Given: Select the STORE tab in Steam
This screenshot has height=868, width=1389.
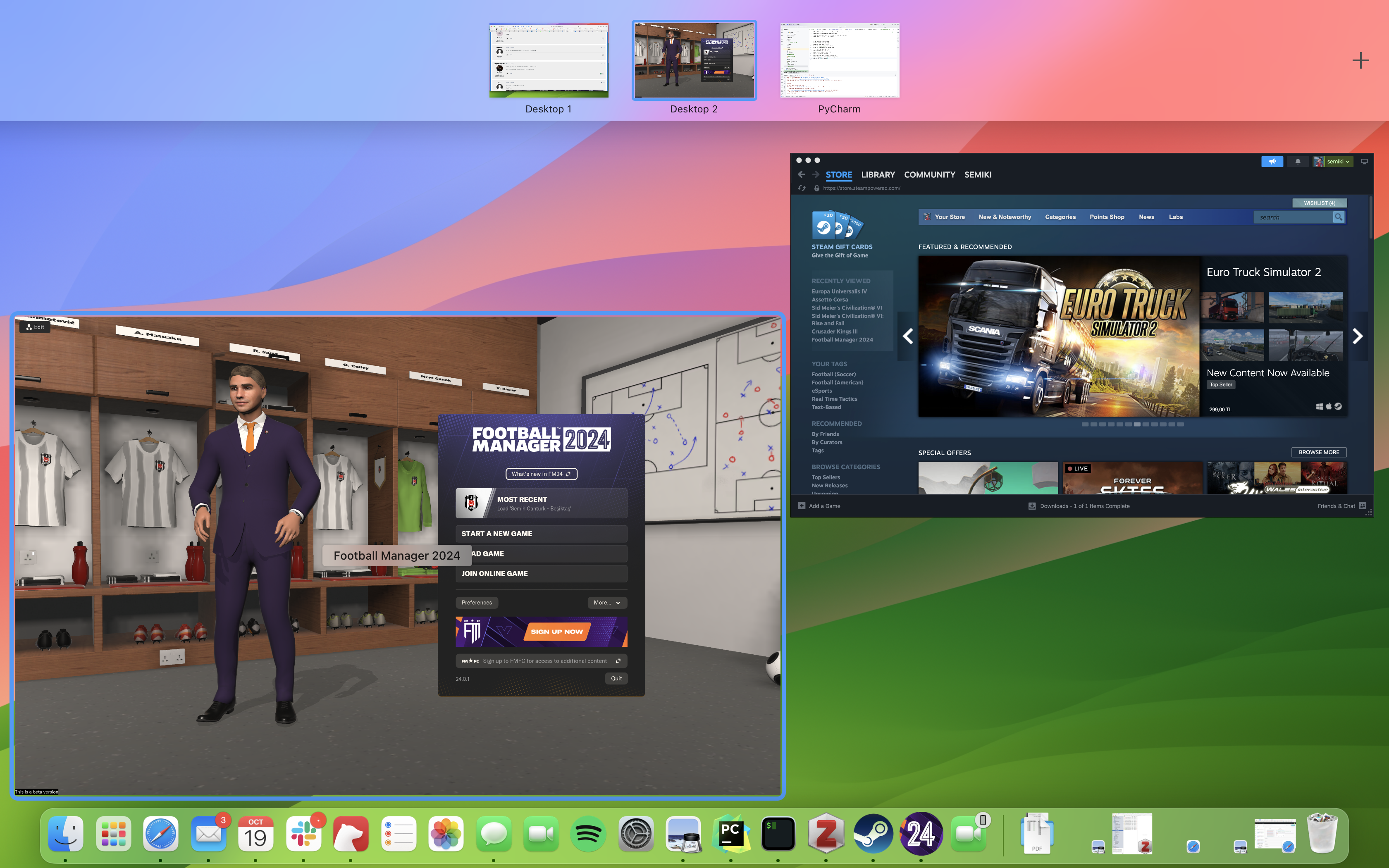Looking at the screenshot, I should pyautogui.click(x=838, y=174).
